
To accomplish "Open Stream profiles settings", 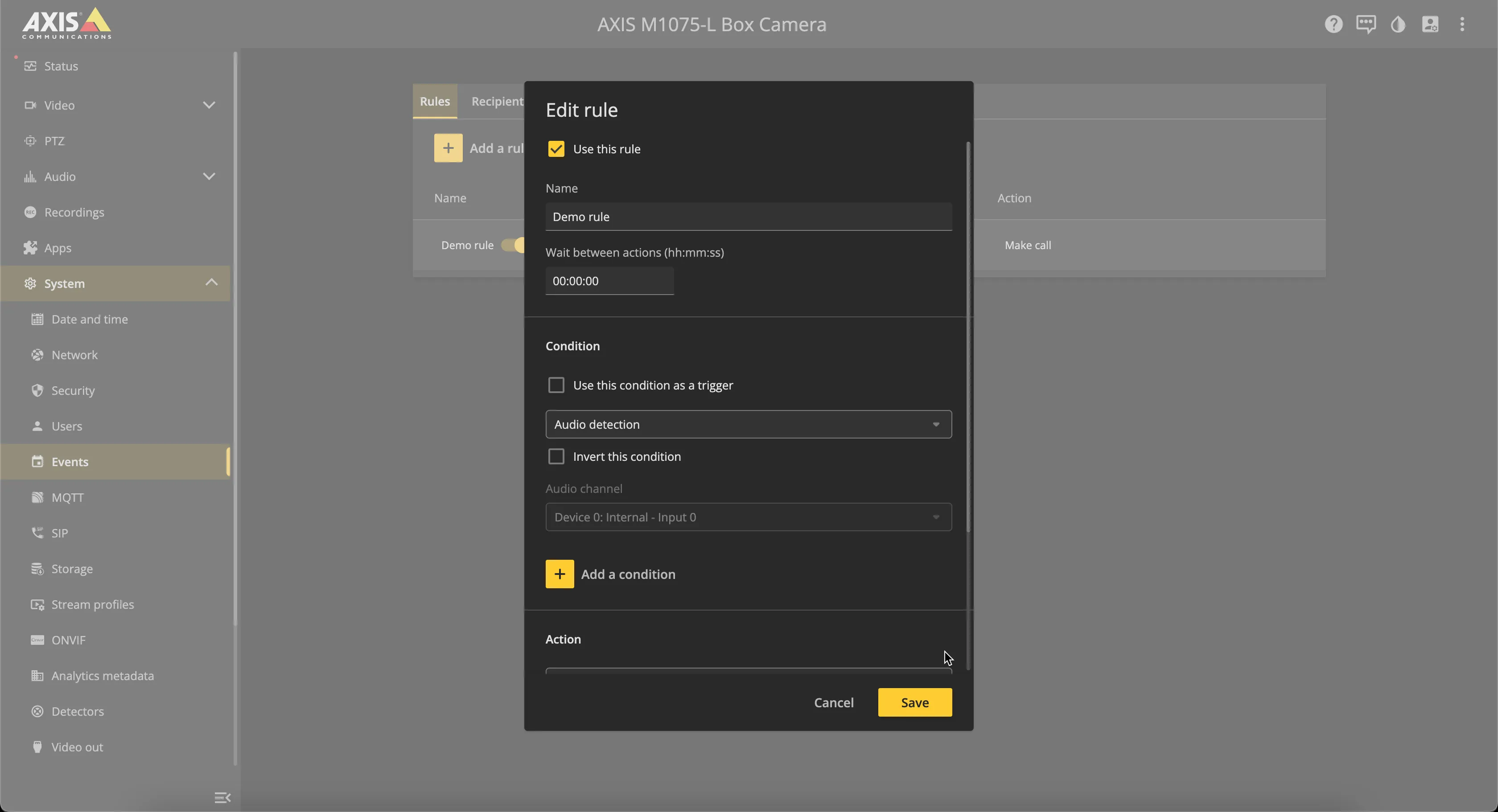I will 115,604.
